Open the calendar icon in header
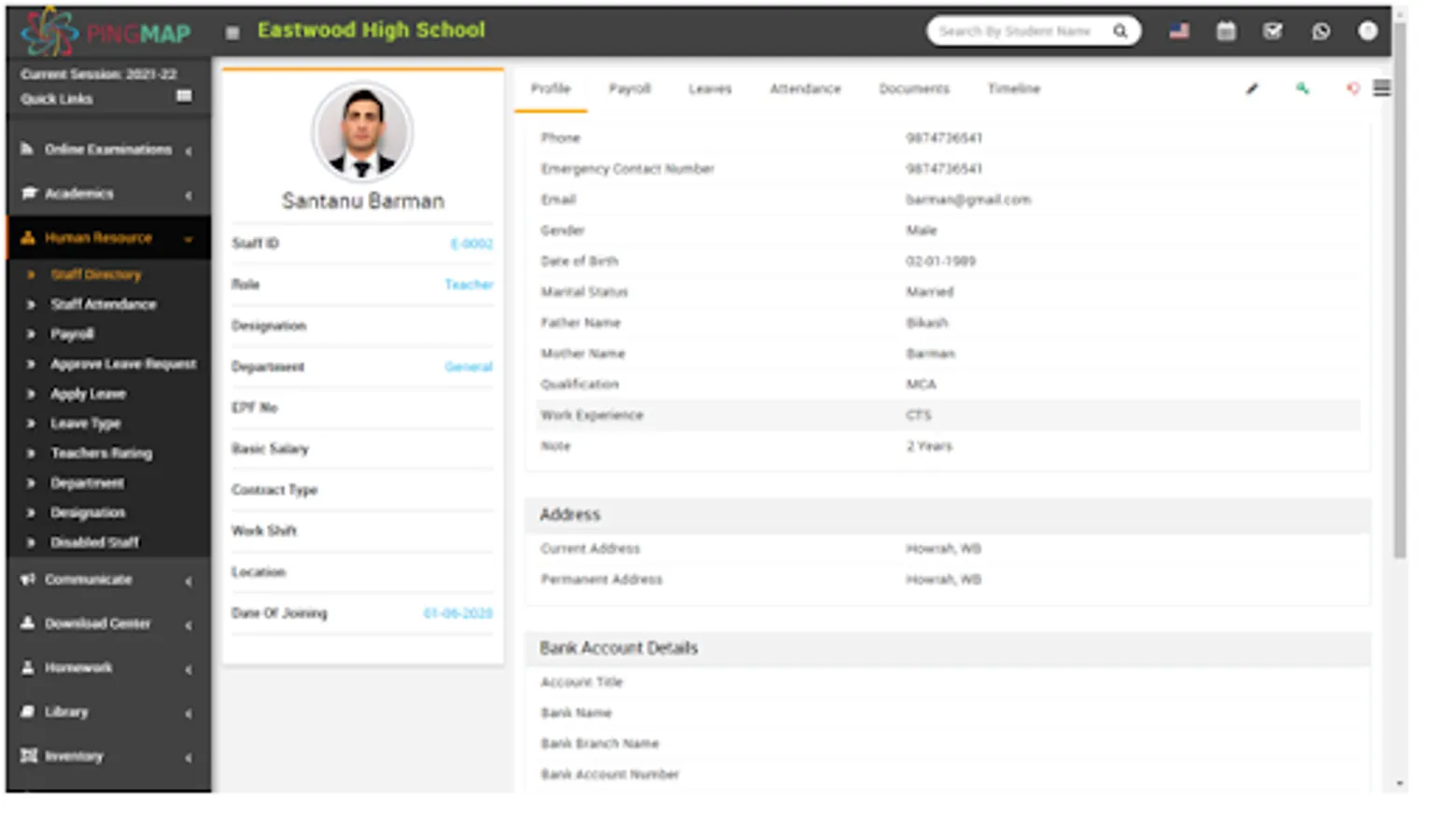Screen dimensions: 1439x840 [x=1226, y=31]
